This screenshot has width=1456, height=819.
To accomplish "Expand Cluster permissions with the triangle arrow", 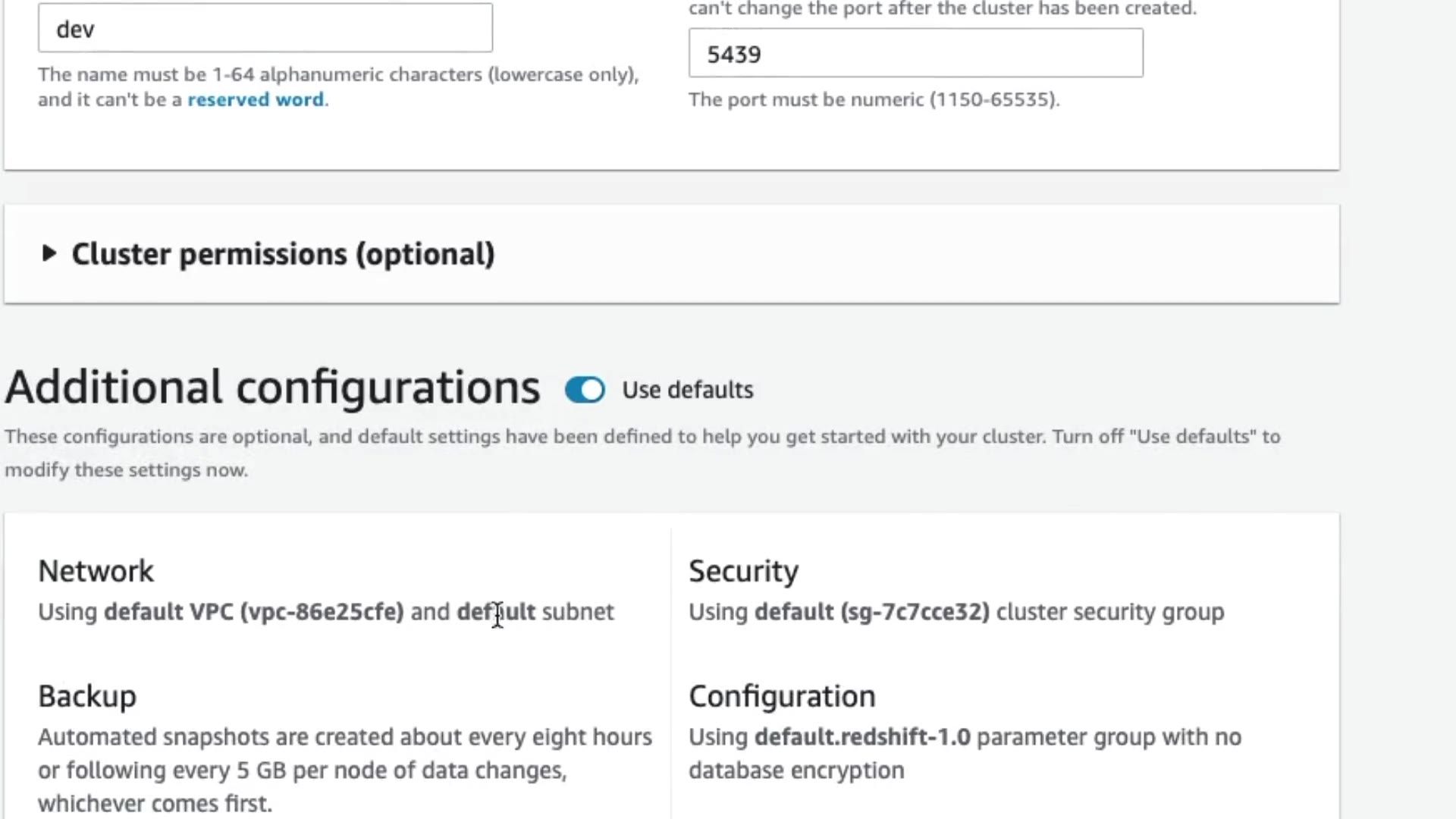I will (49, 253).
